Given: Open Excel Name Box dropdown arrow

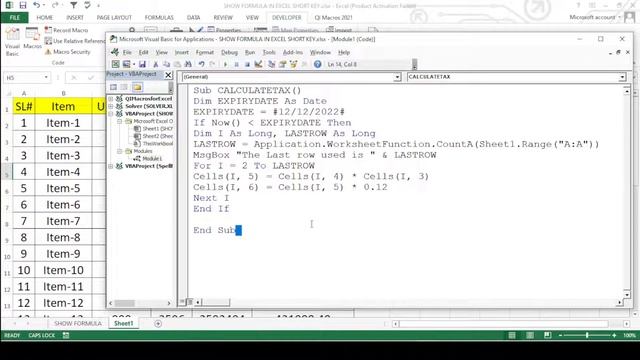Looking at the screenshot, I should point(46,78).
